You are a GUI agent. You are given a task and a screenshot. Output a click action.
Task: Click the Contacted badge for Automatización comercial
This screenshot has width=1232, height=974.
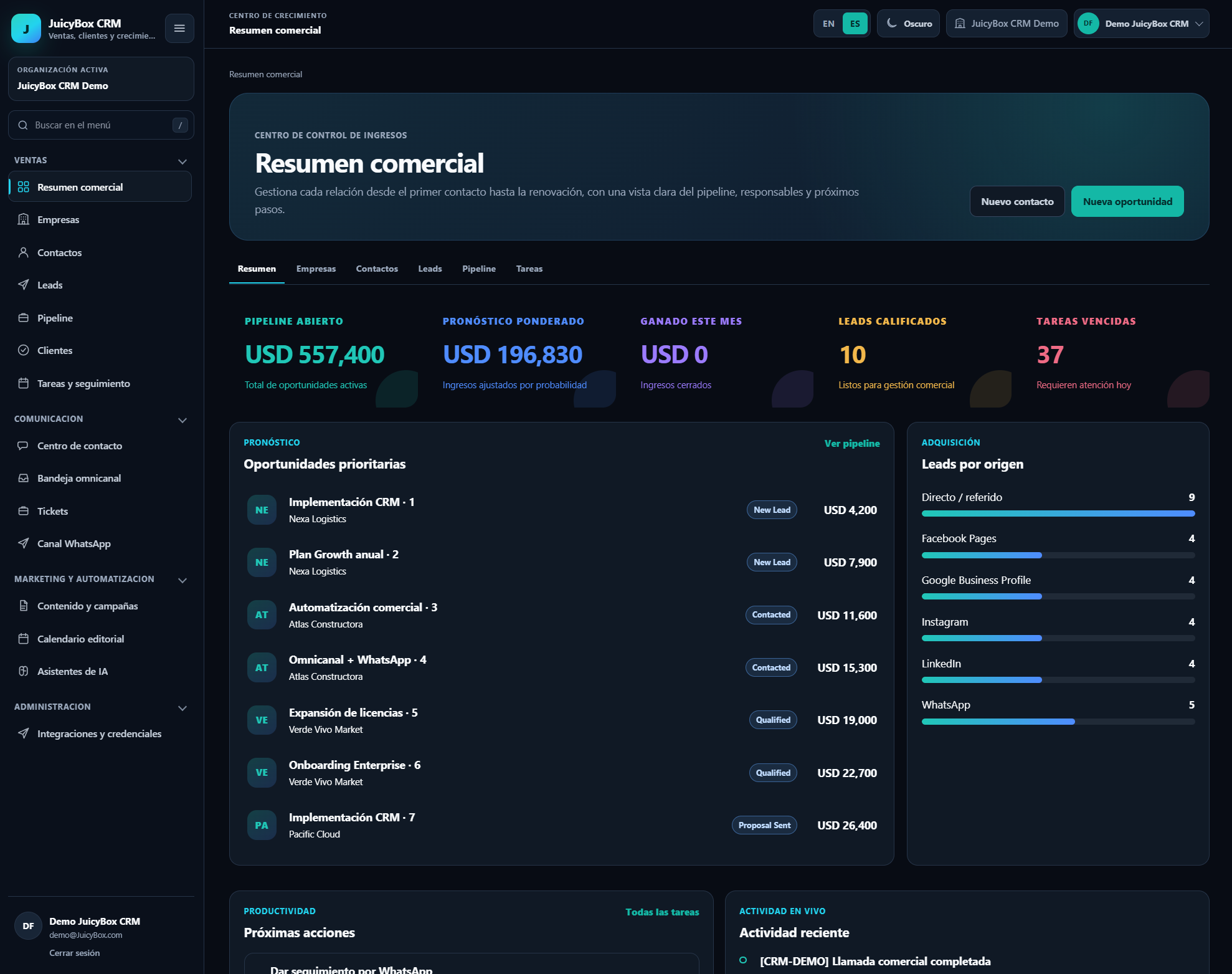[x=771, y=614]
